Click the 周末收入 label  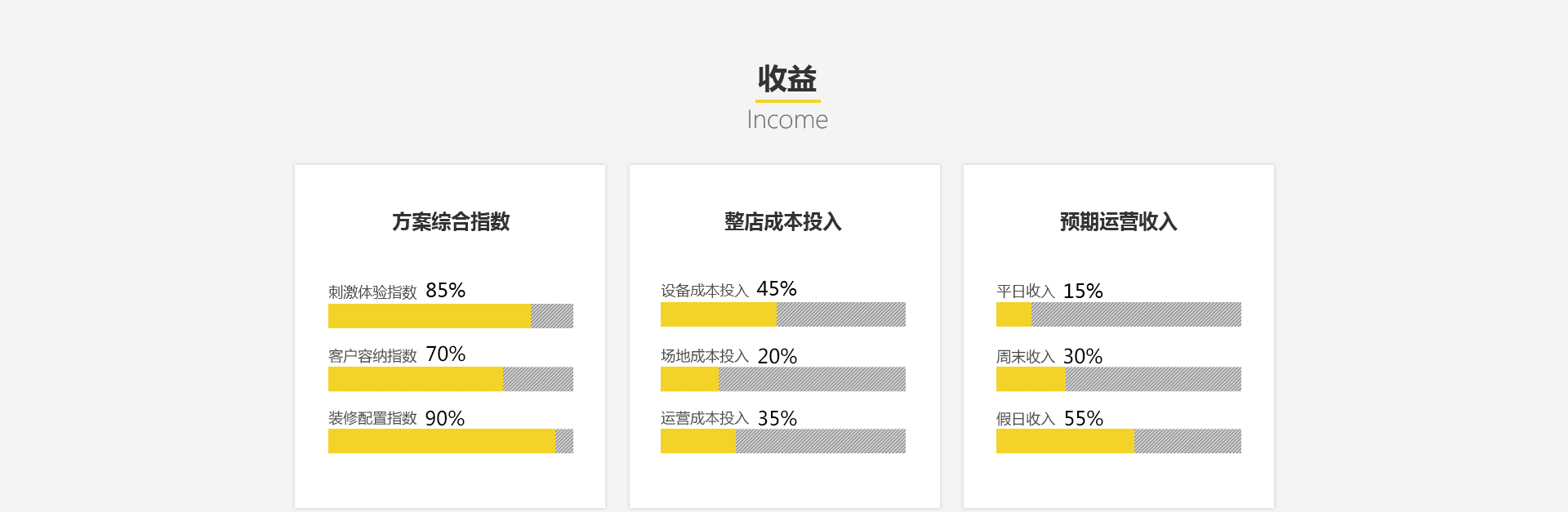(1026, 356)
